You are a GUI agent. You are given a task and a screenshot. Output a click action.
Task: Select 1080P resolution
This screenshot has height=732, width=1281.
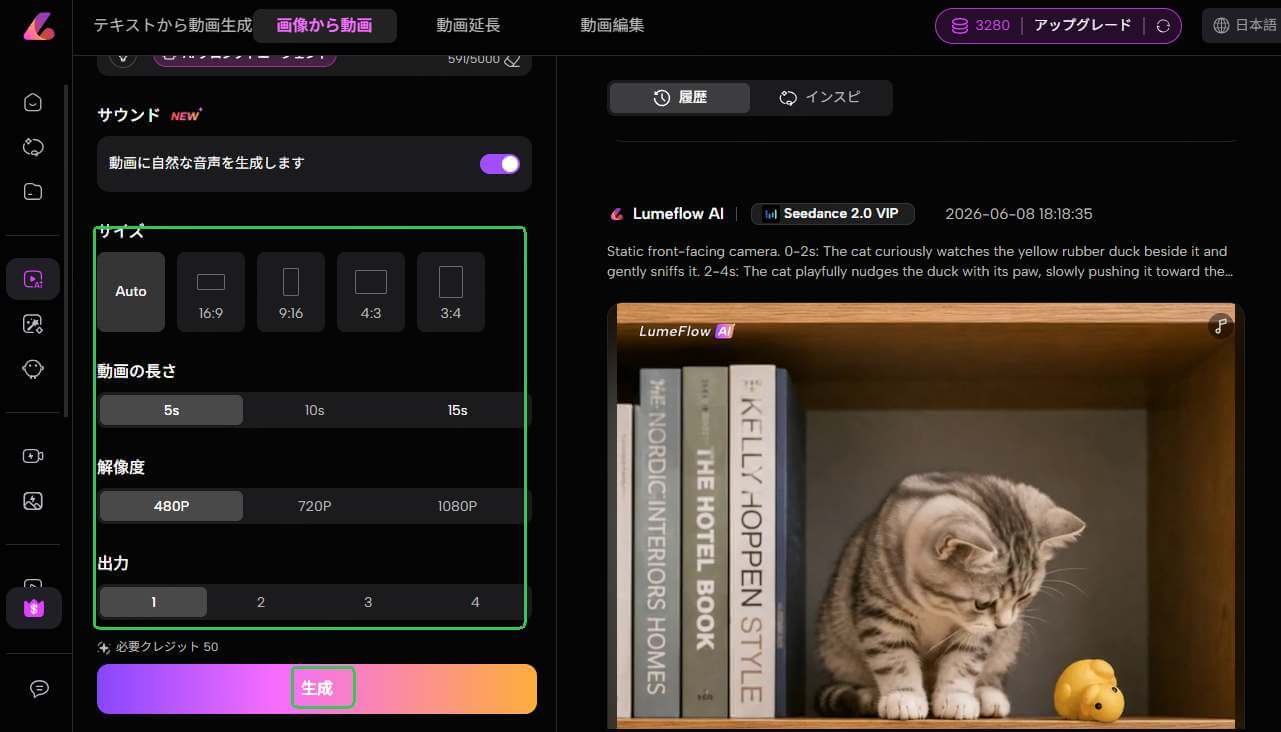pos(457,506)
